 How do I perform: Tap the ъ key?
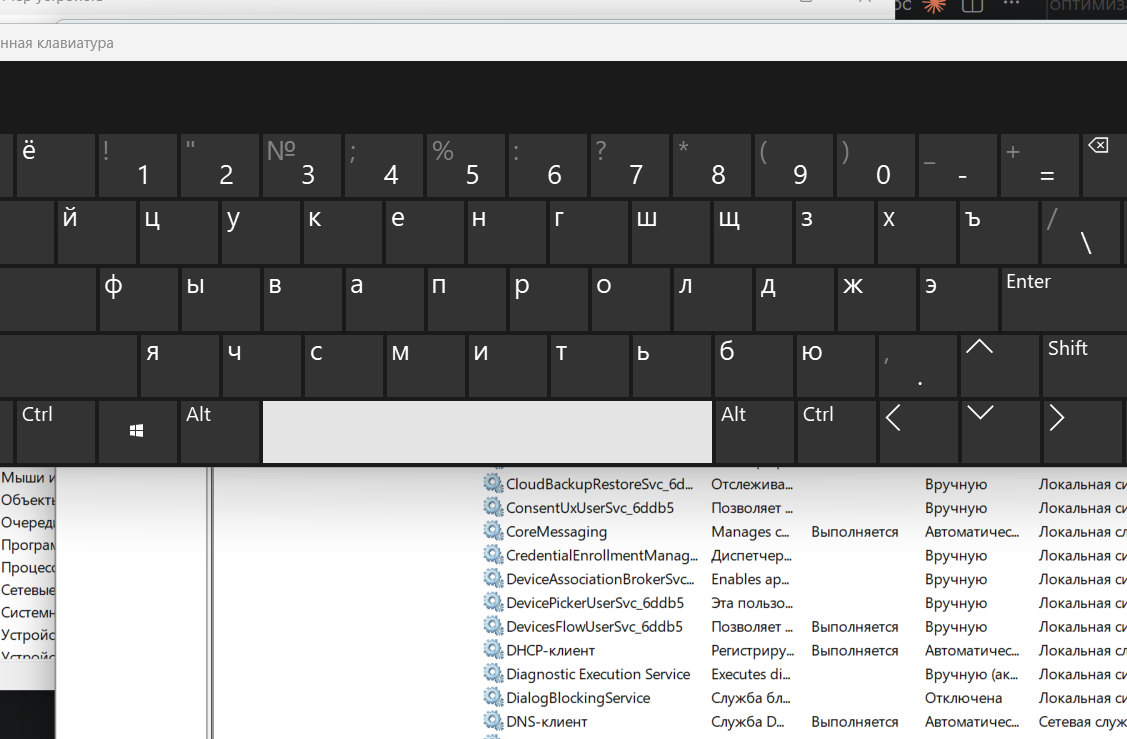click(998, 232)
